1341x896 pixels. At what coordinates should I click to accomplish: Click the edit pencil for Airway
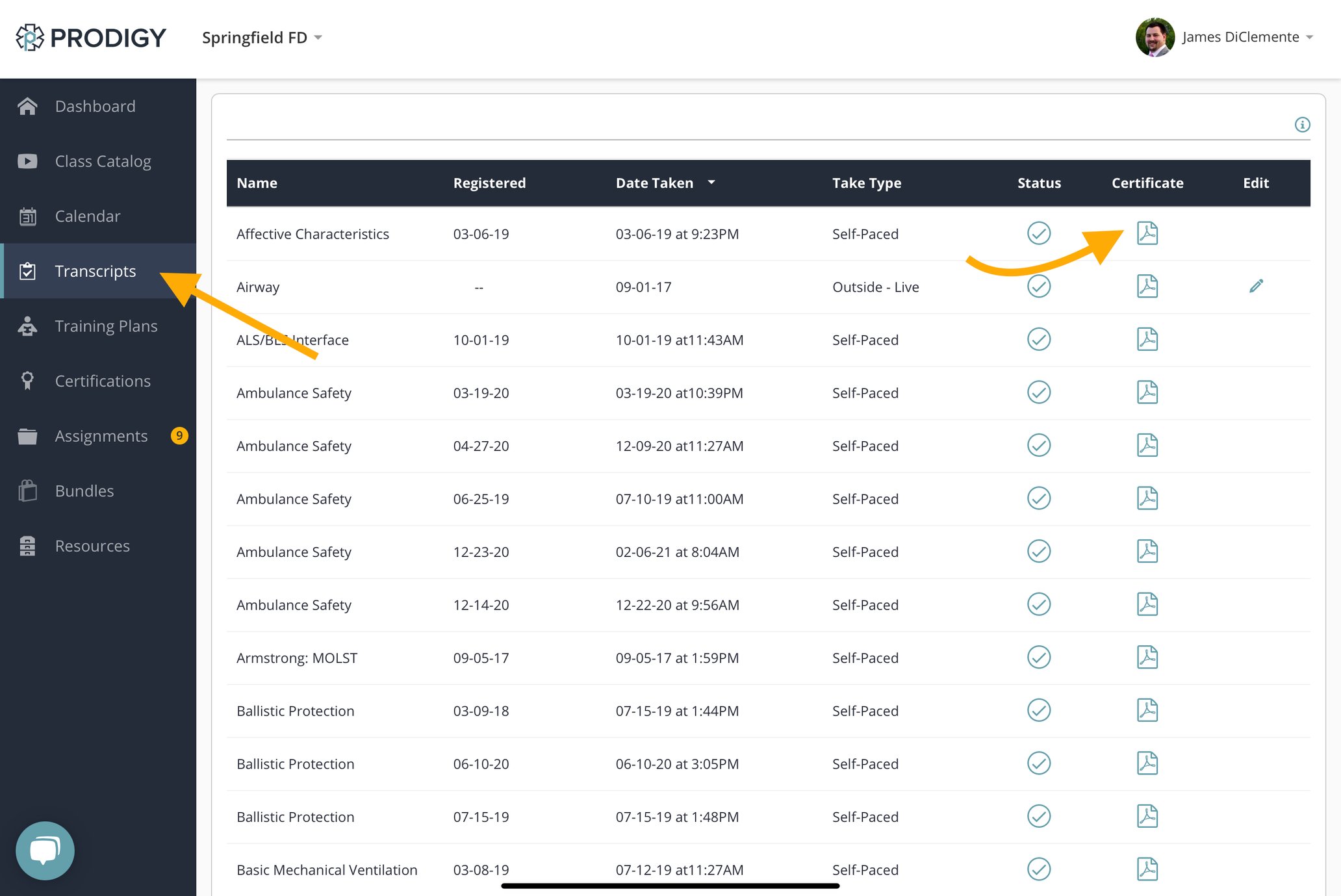pyautogui.click(x=1256, y=286)
